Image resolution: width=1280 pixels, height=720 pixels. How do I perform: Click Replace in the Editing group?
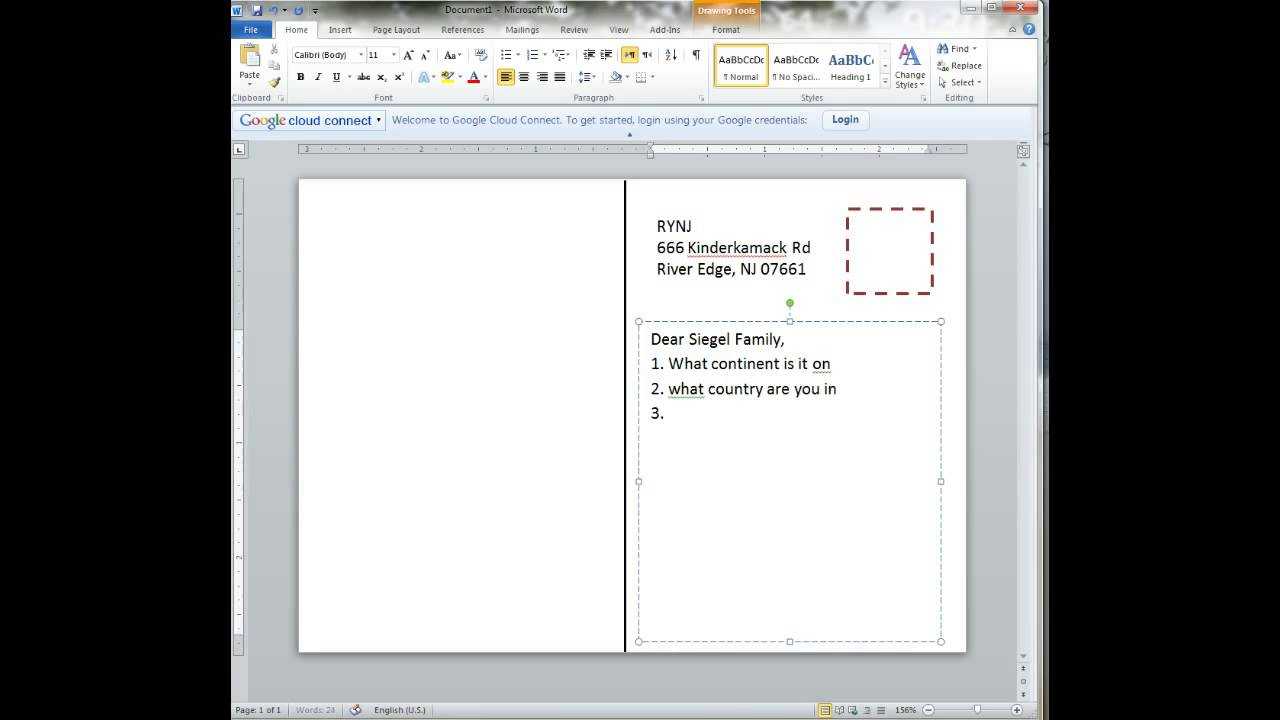pyautogui.click(x=960, y=66)
